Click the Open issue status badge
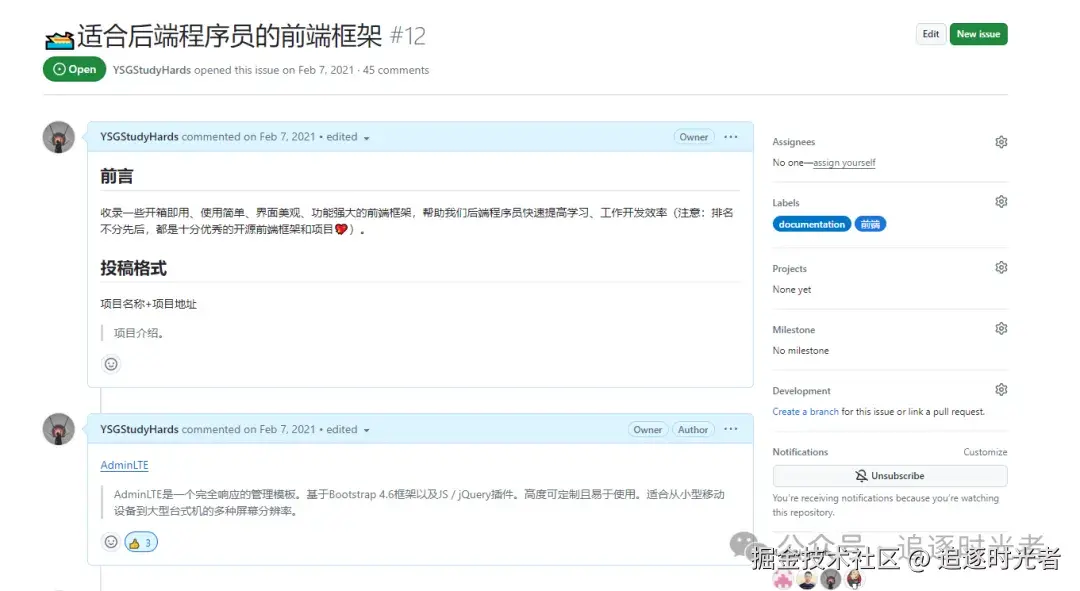1080x591 pixels. (74, 69)
